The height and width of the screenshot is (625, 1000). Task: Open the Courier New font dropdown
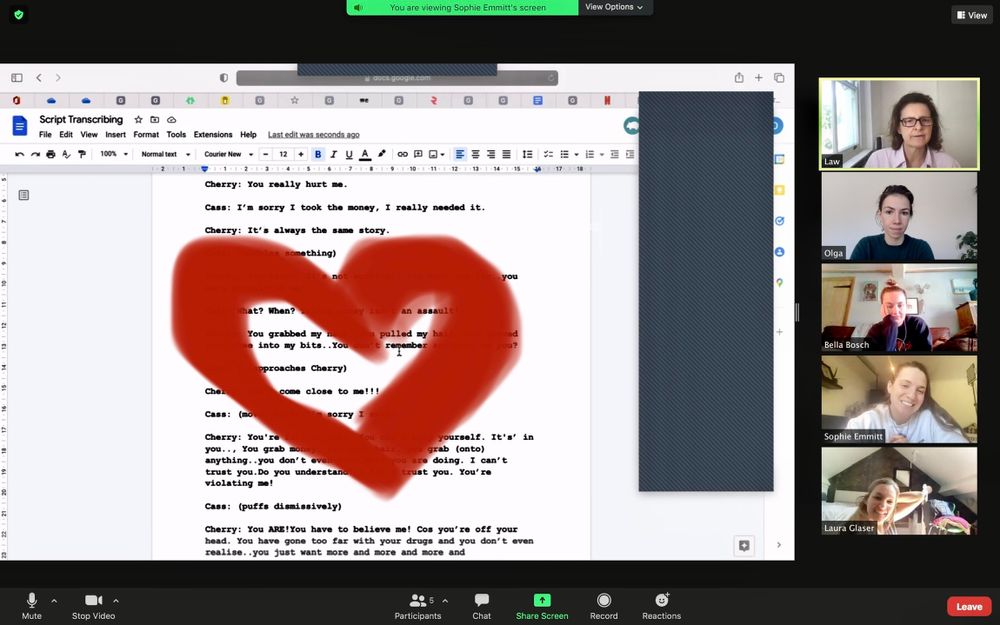[227, 154]
